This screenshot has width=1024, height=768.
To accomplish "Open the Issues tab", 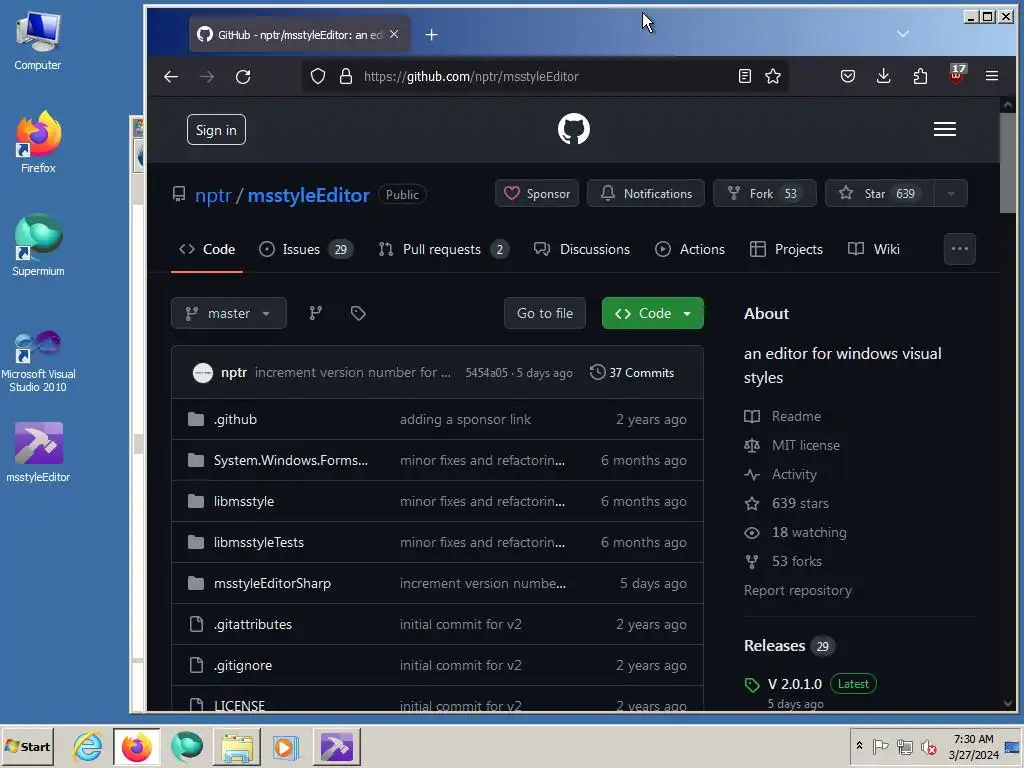I will click(x=306, y=249).
